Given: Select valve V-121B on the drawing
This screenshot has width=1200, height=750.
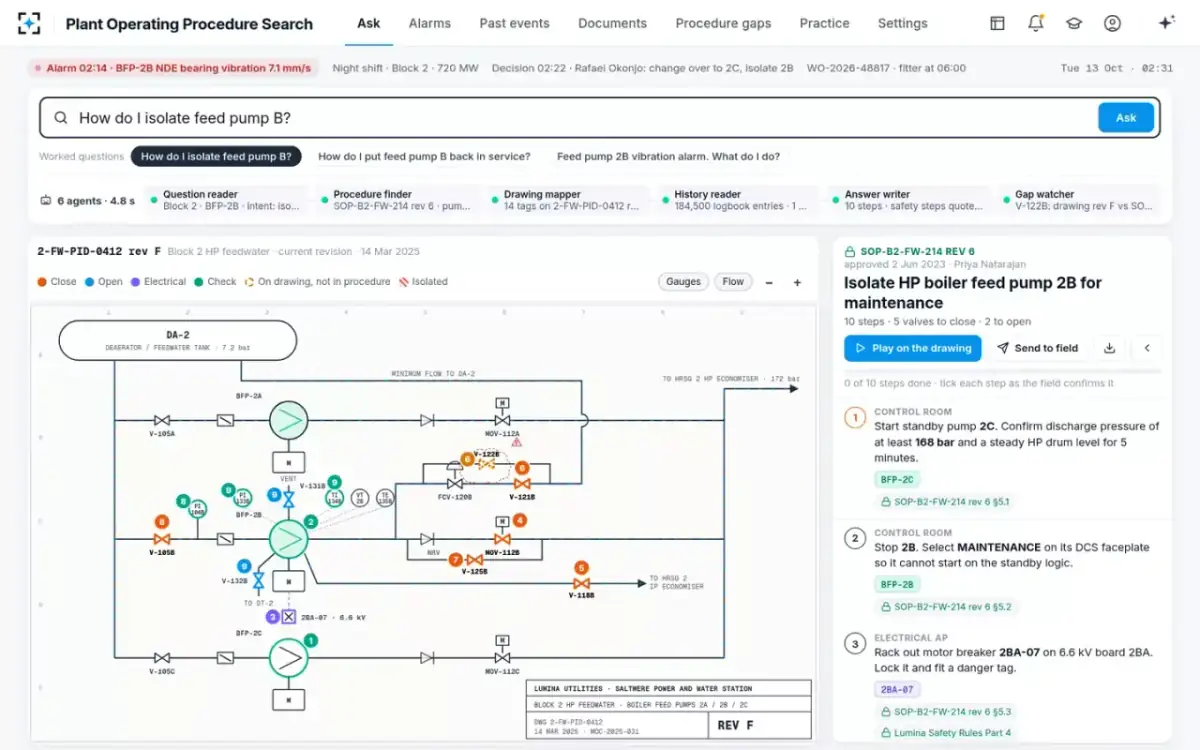Looking at the screenshot, I should click(521, 484).
